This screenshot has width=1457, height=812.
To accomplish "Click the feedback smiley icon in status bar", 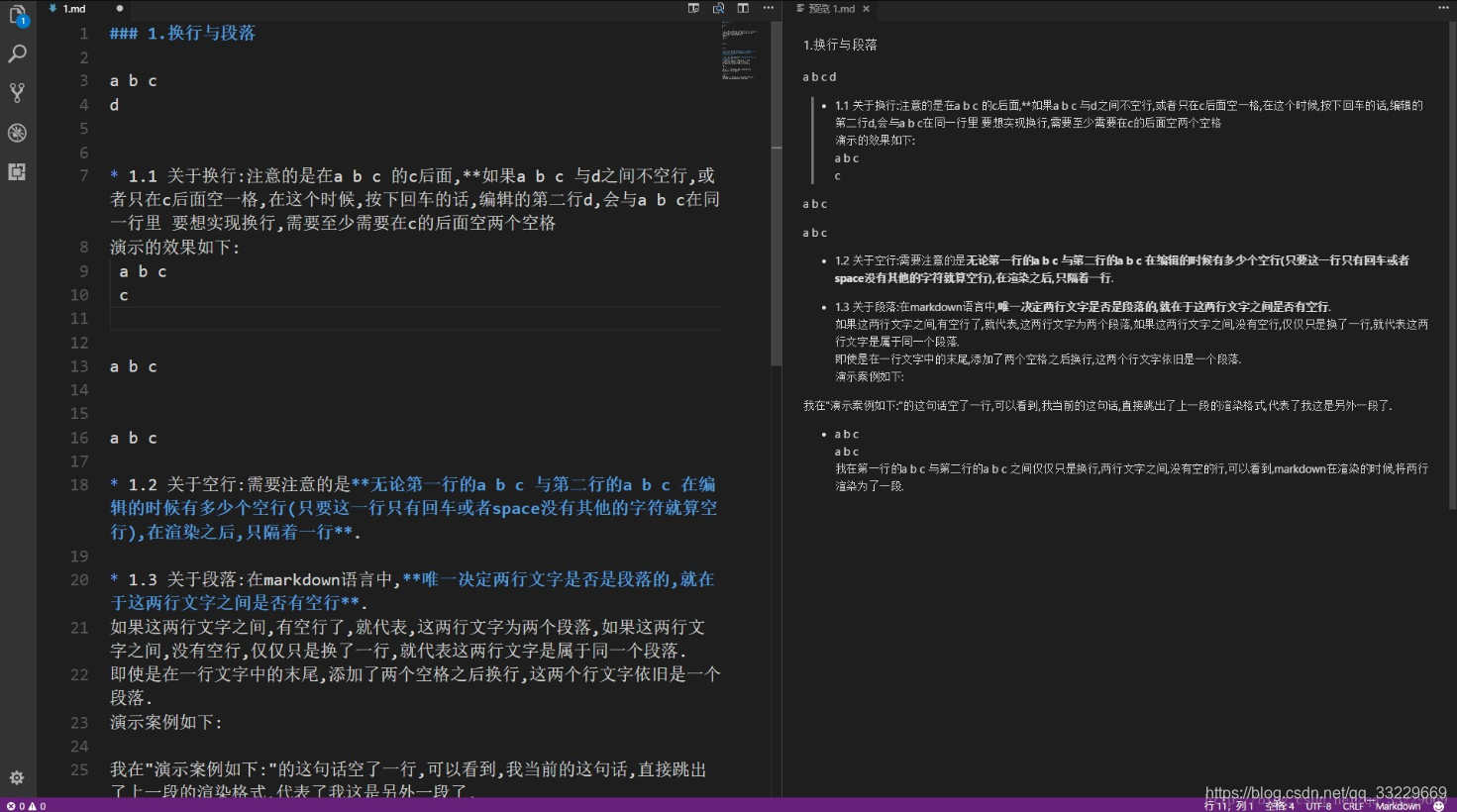I will [x=1439, y=806].
